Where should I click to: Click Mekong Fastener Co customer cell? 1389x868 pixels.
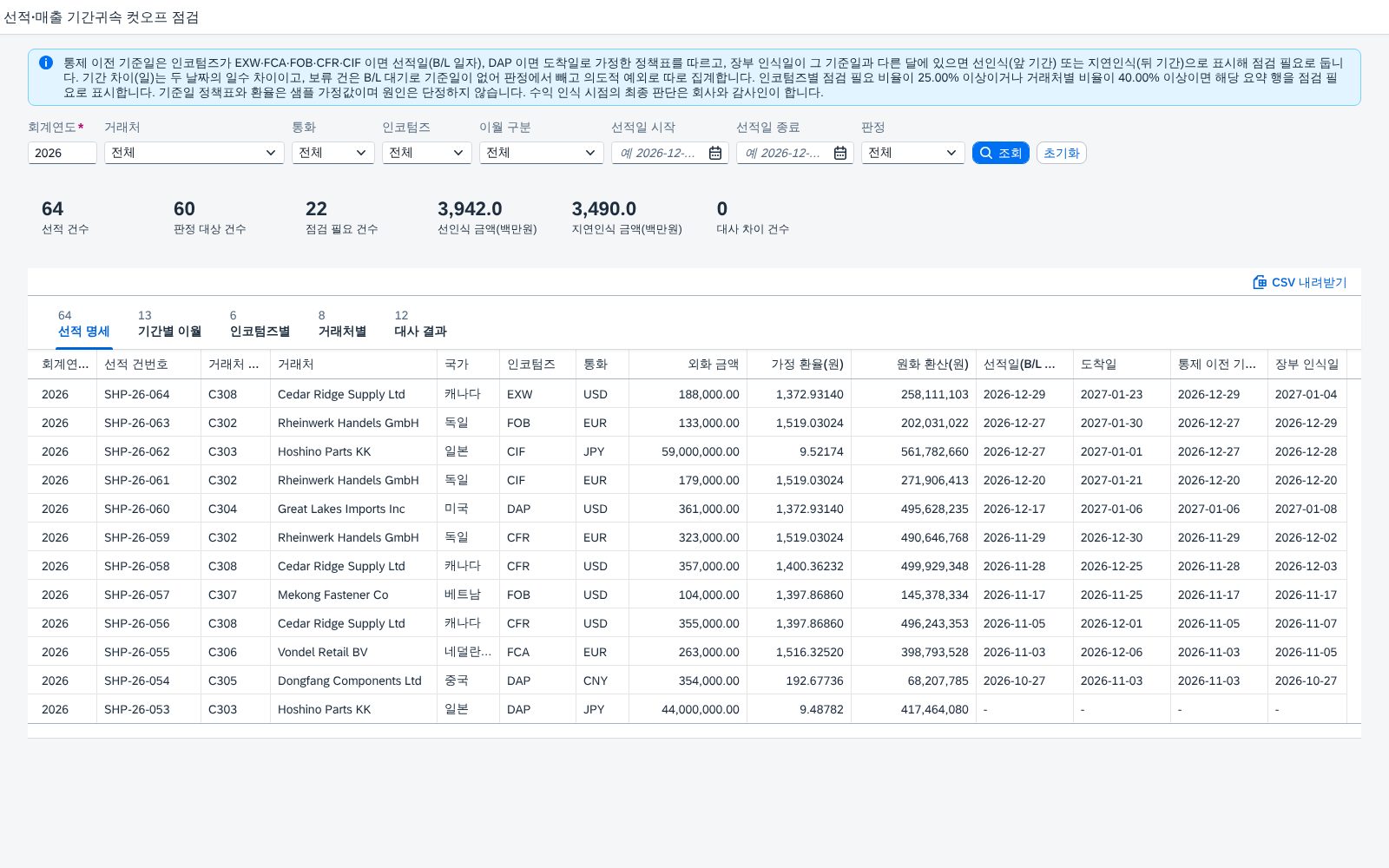(332, 595)
